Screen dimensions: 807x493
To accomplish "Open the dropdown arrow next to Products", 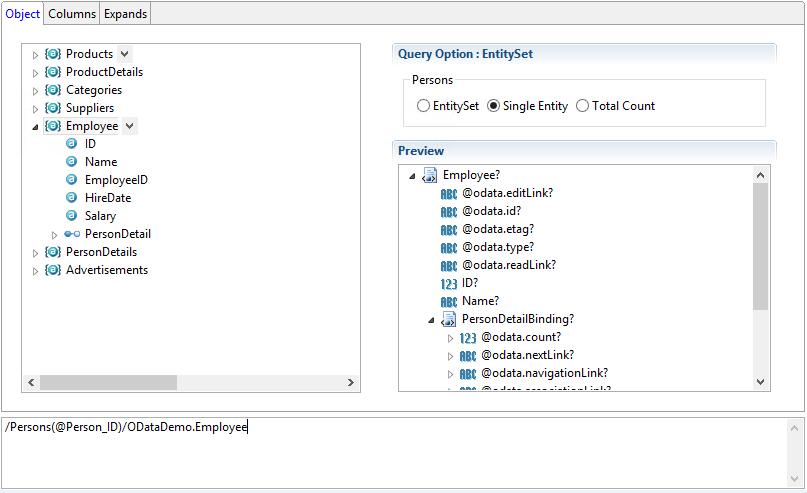I will (124, 54).
